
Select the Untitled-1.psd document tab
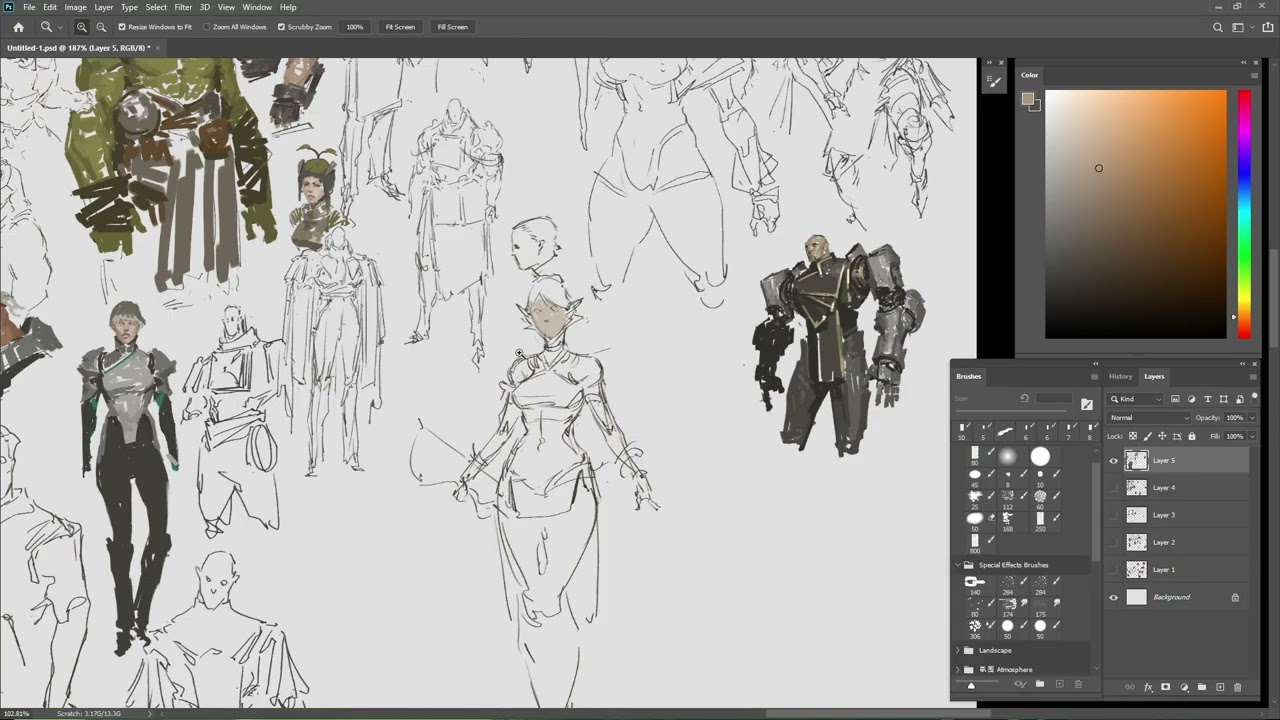[78, 48]
